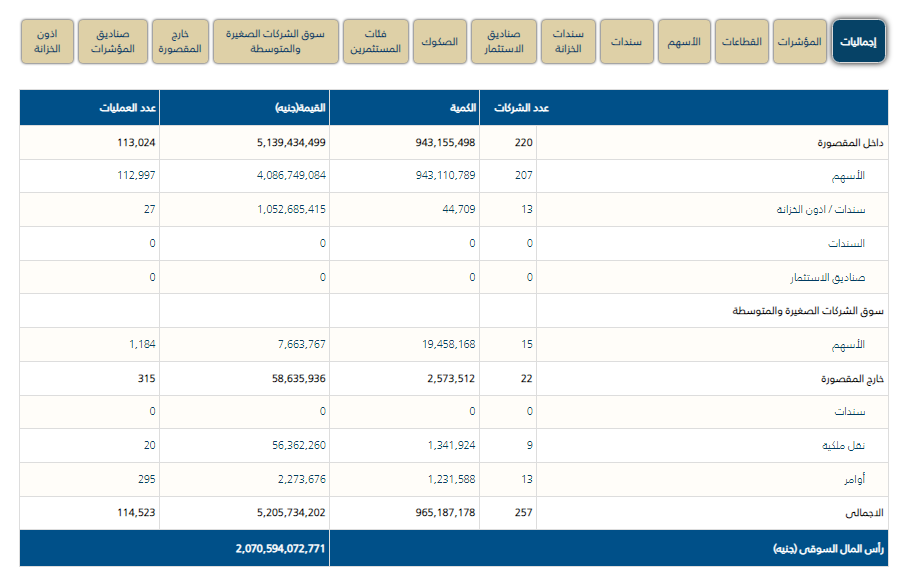Open the المؤشرات (Indices) tab
Image resolution: width=908 pixels, height=586 pixels.
(x=799, y=41)
